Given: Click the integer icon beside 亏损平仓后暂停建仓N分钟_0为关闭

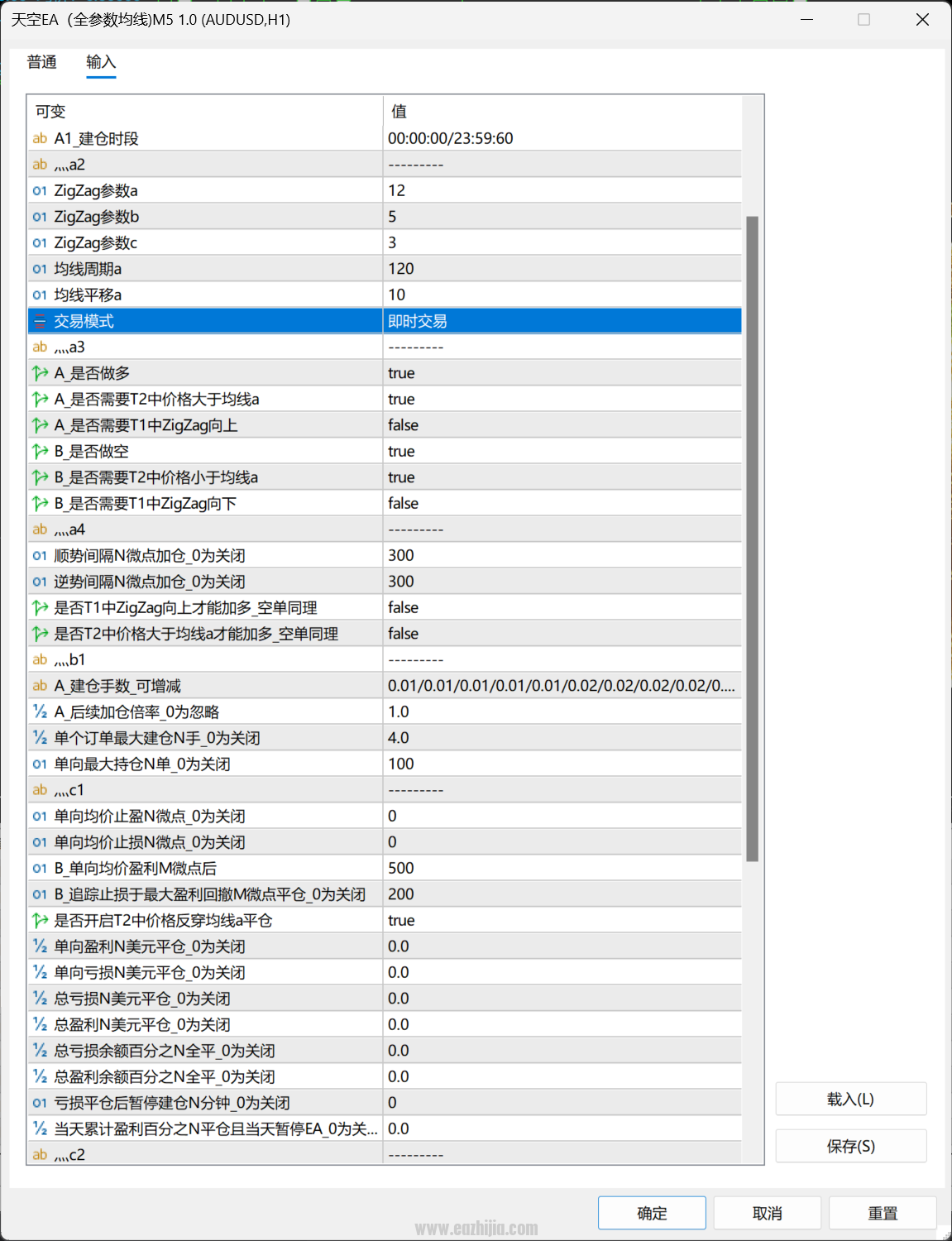Looking at the screenshot, I should 40,1103.
